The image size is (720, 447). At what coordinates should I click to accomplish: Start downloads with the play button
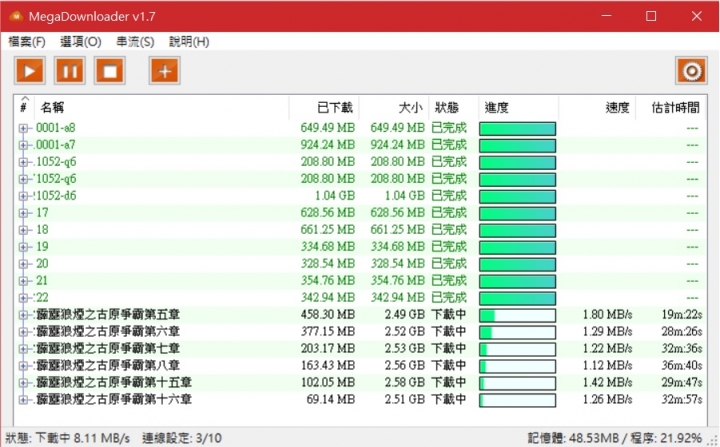[x=30, y=71]
